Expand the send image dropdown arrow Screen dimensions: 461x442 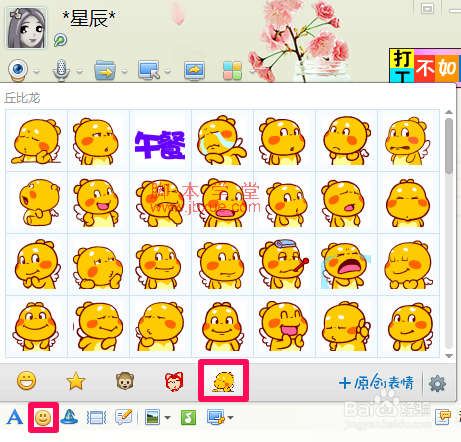(x=168, y=417)
